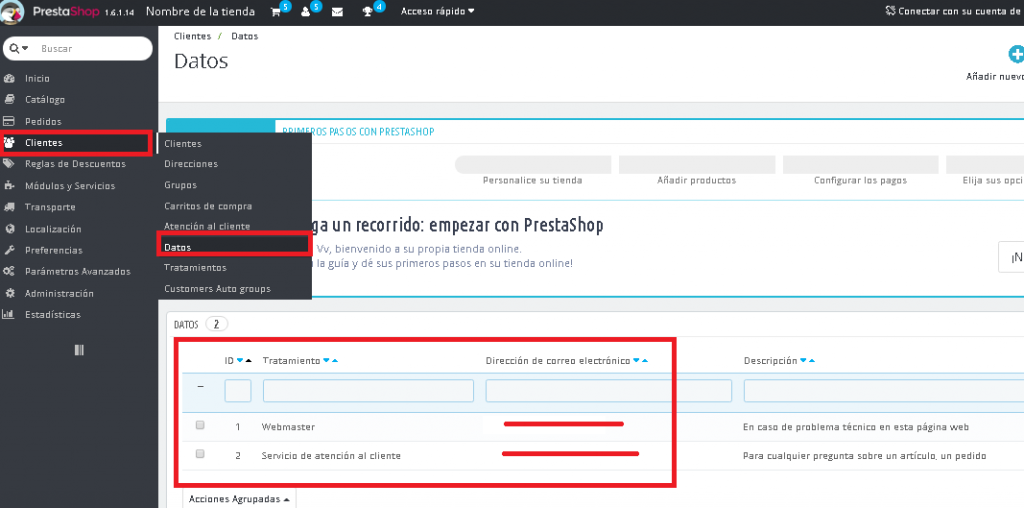The width and height of the screenshot is (1024, 508).
Task: Open the messages envelope icon
Action: pos(337,12)
